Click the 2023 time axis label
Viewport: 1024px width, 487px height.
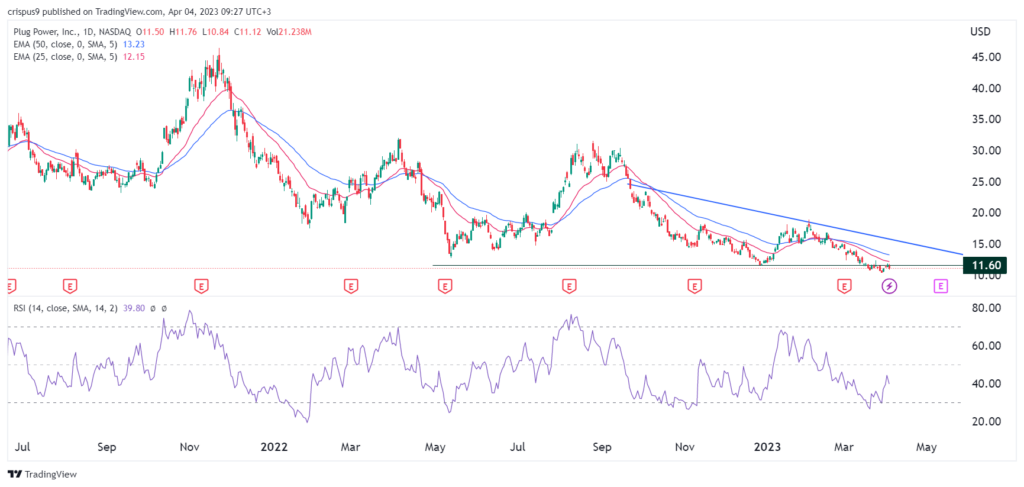(x=768, y=447)
